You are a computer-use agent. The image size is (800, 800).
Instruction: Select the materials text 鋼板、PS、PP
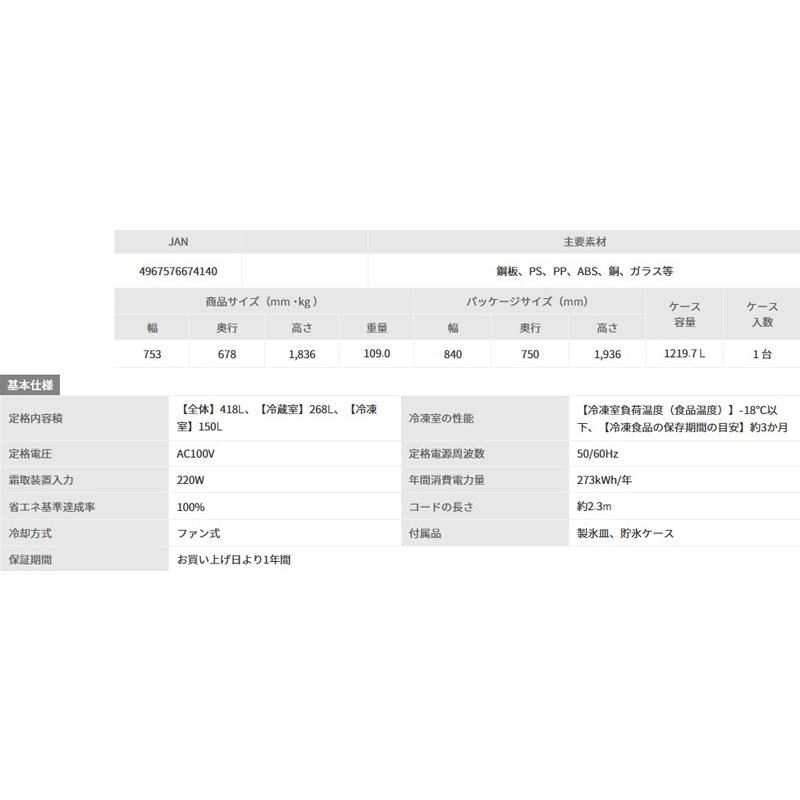click(x=531, y=271)
